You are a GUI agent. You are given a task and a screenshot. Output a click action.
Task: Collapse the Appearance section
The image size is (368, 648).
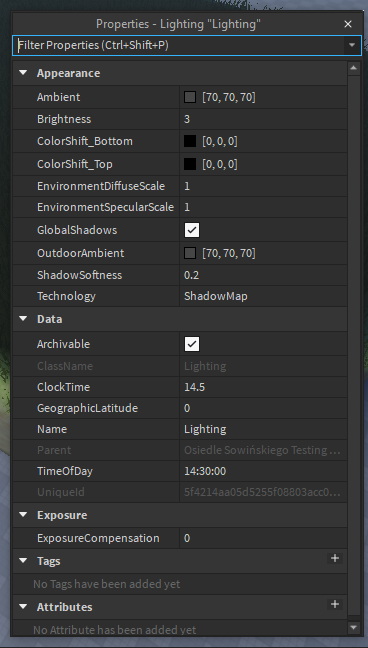[24, 73]
